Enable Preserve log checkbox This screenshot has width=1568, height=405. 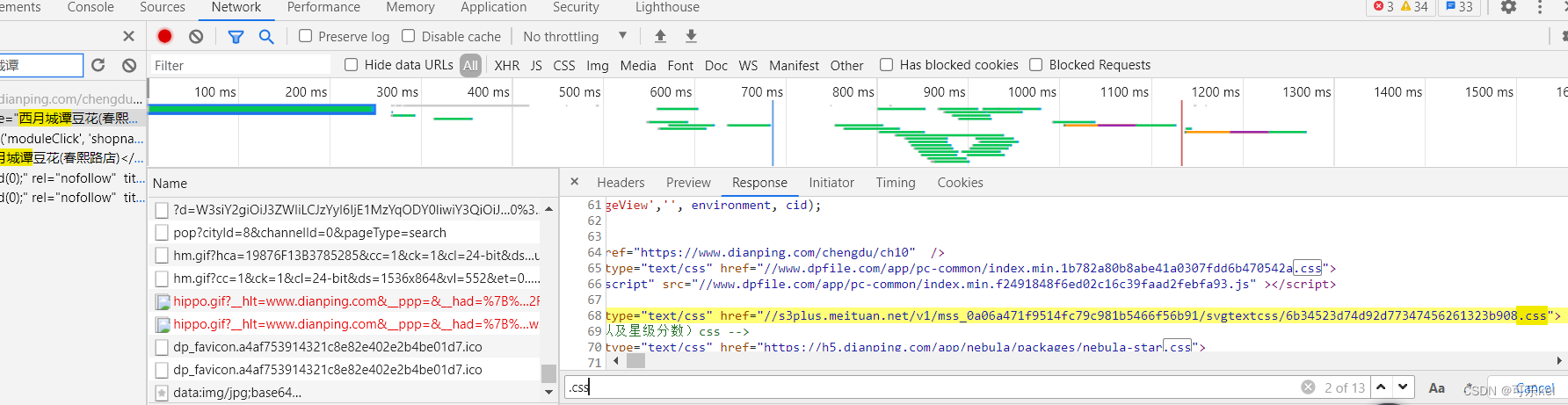tap(306, 36)
